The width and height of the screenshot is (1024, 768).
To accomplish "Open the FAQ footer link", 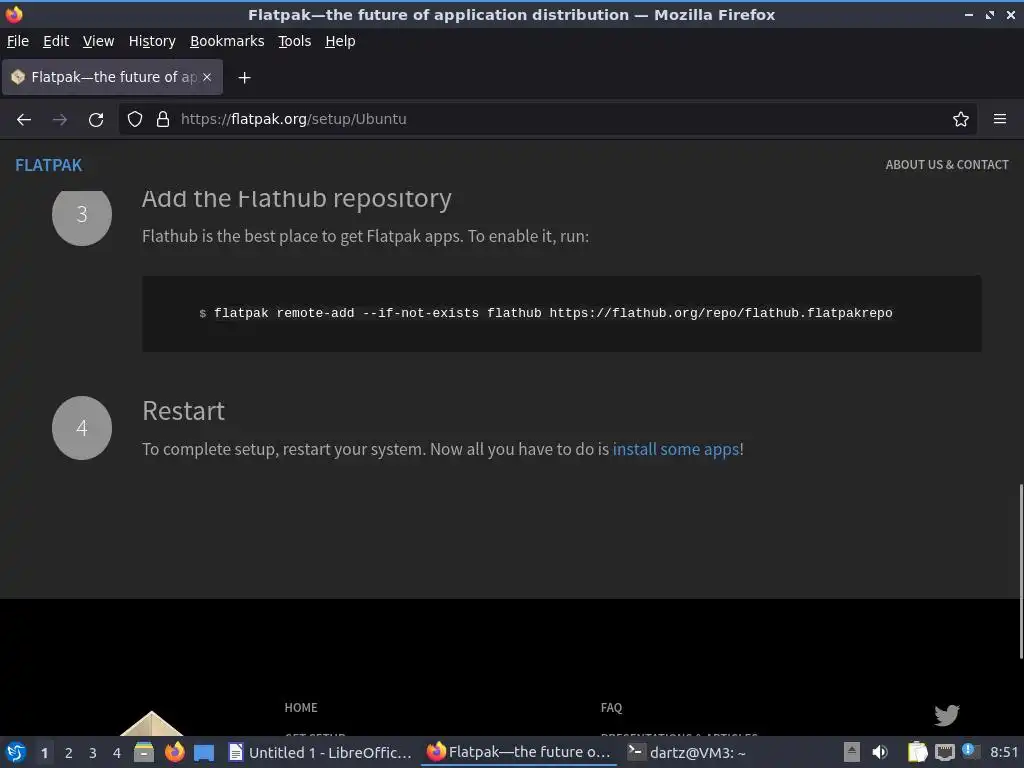I will click(611, 708).
